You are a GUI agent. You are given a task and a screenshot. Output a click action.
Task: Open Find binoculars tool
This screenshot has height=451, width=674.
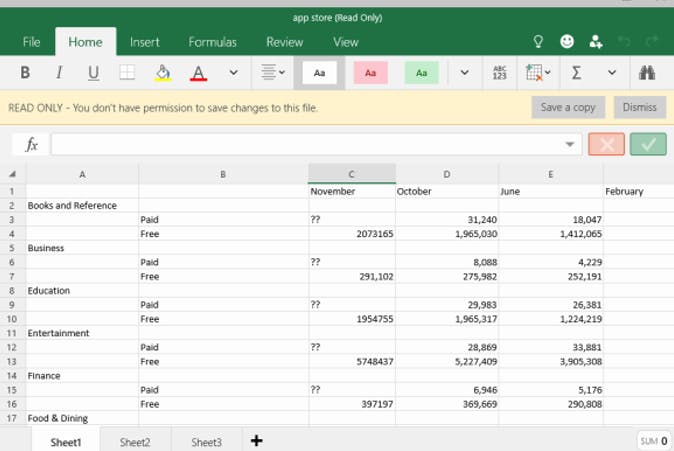tap(646, 73)
